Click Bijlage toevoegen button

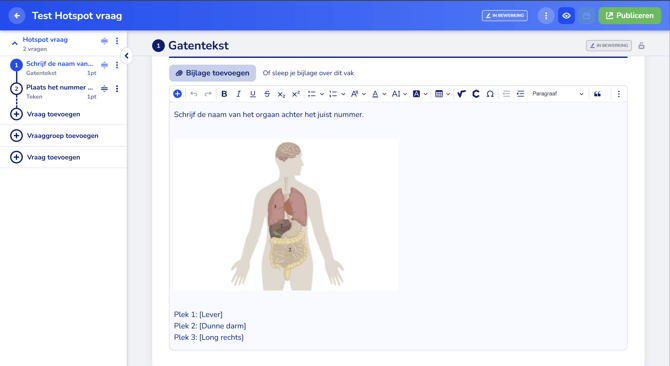click(212, 73)
